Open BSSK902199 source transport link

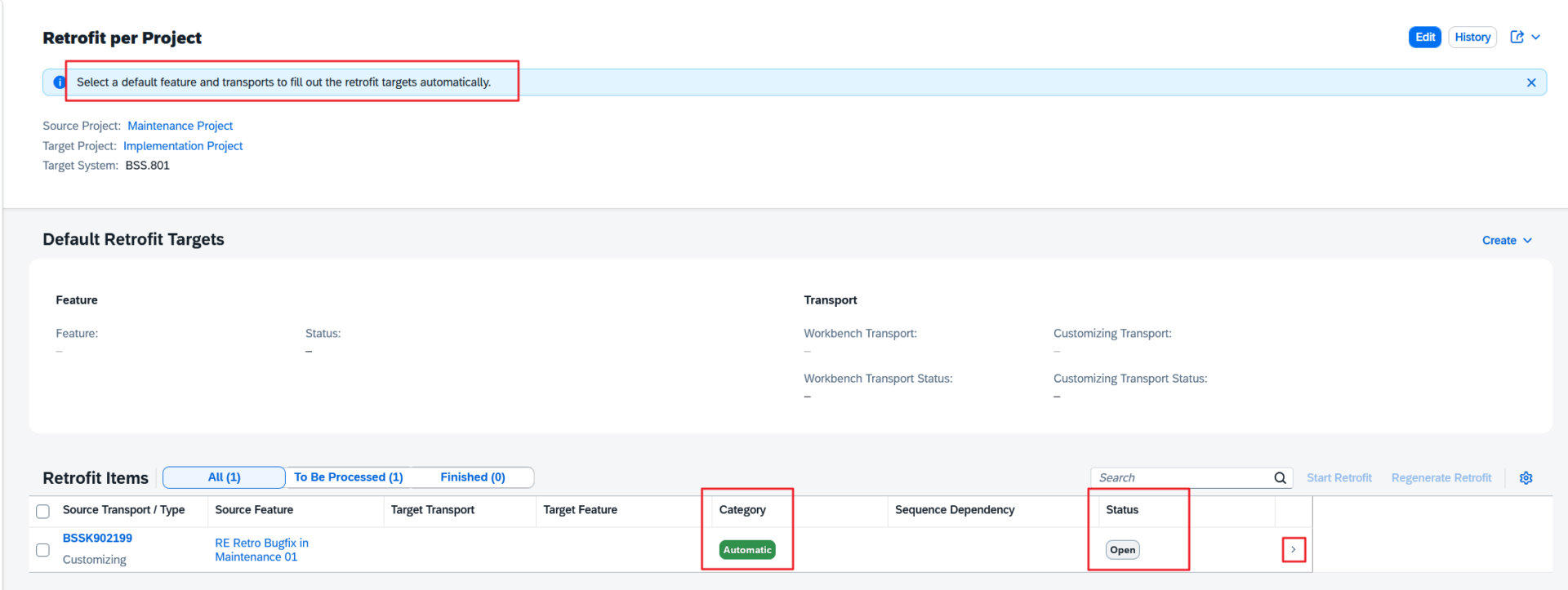(97, 539)
